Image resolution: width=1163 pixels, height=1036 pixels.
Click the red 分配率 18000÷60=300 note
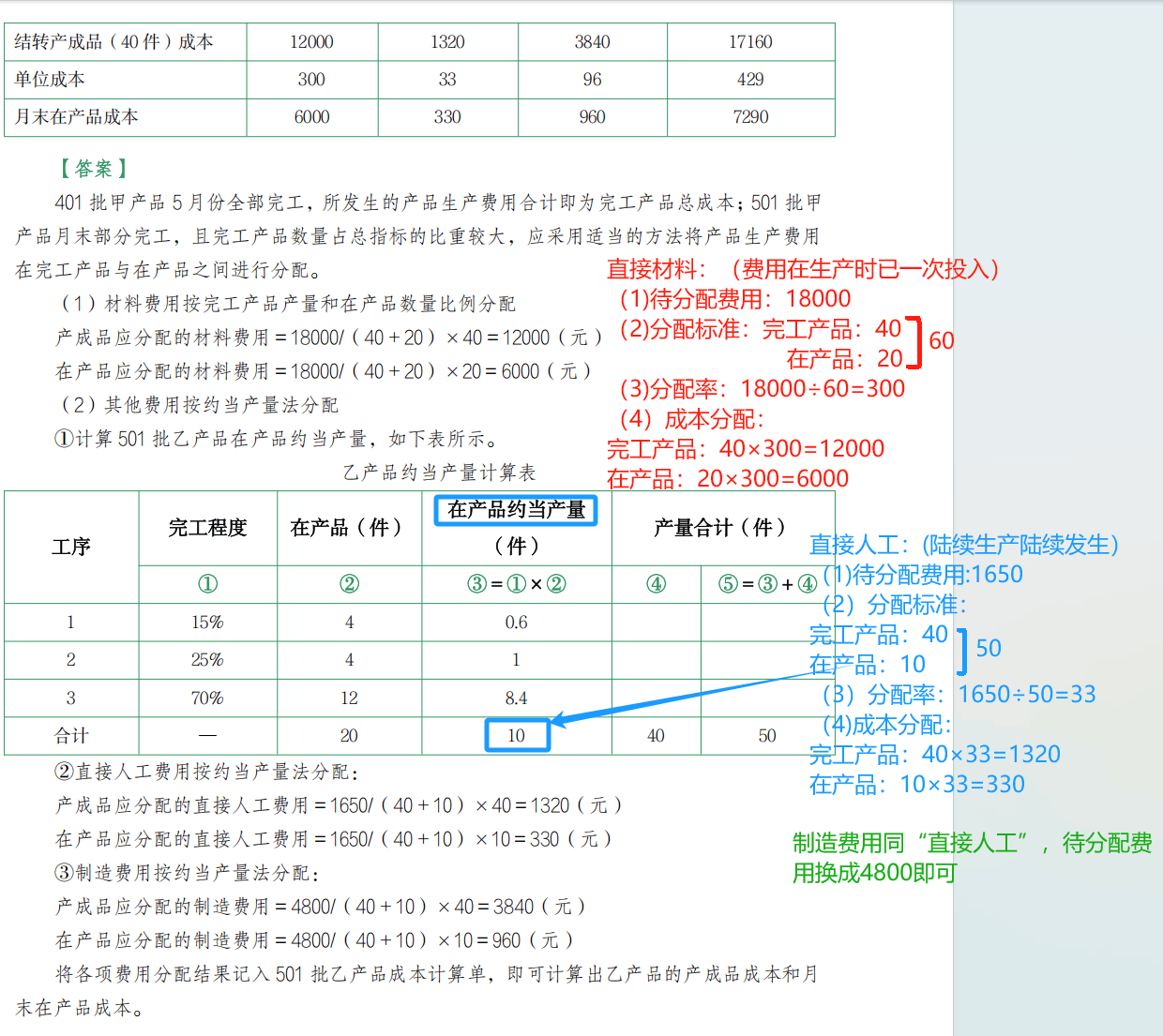763,389
